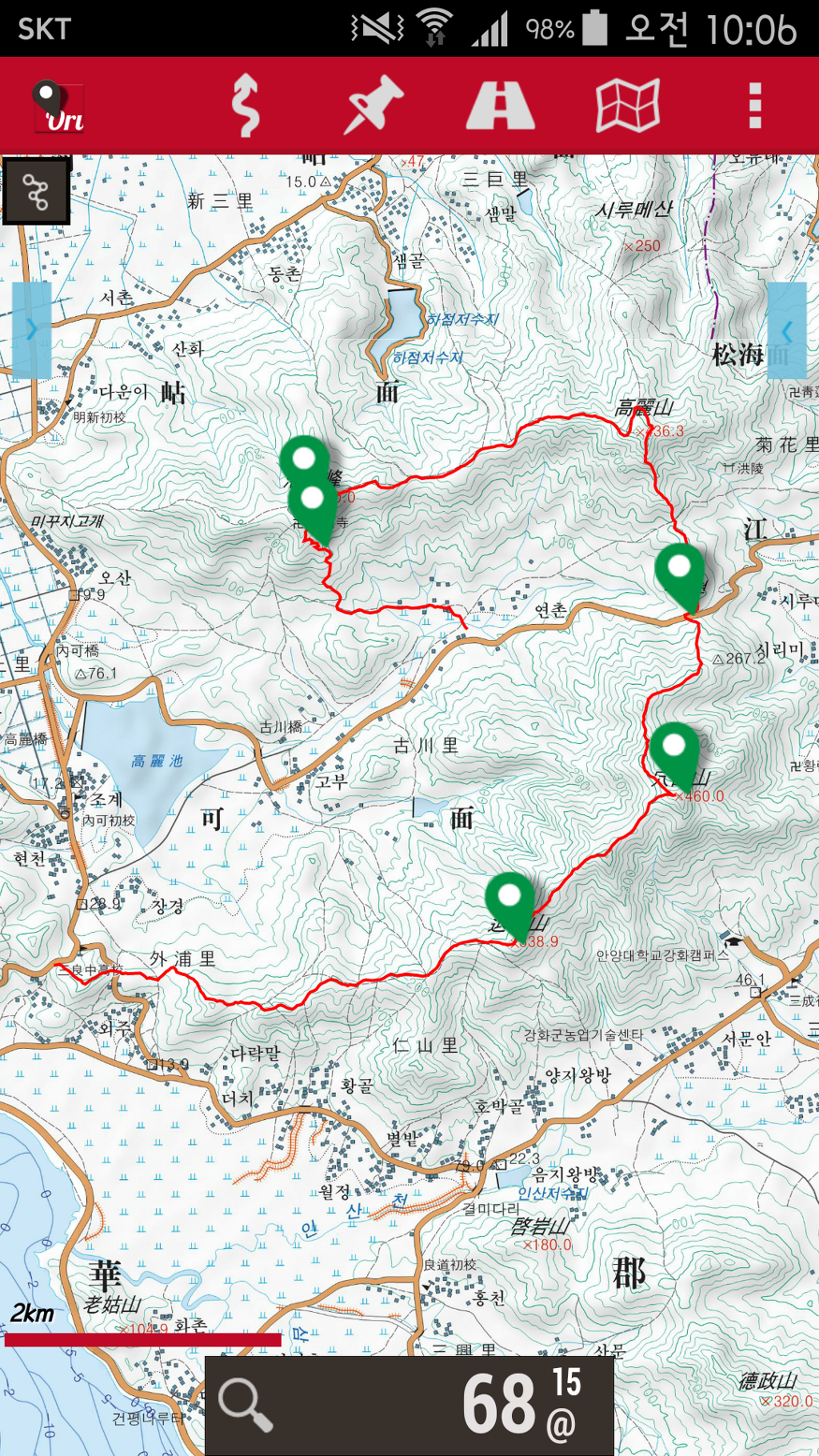Open the routes road icon menu
The image size is (819, 1456).
500,105
